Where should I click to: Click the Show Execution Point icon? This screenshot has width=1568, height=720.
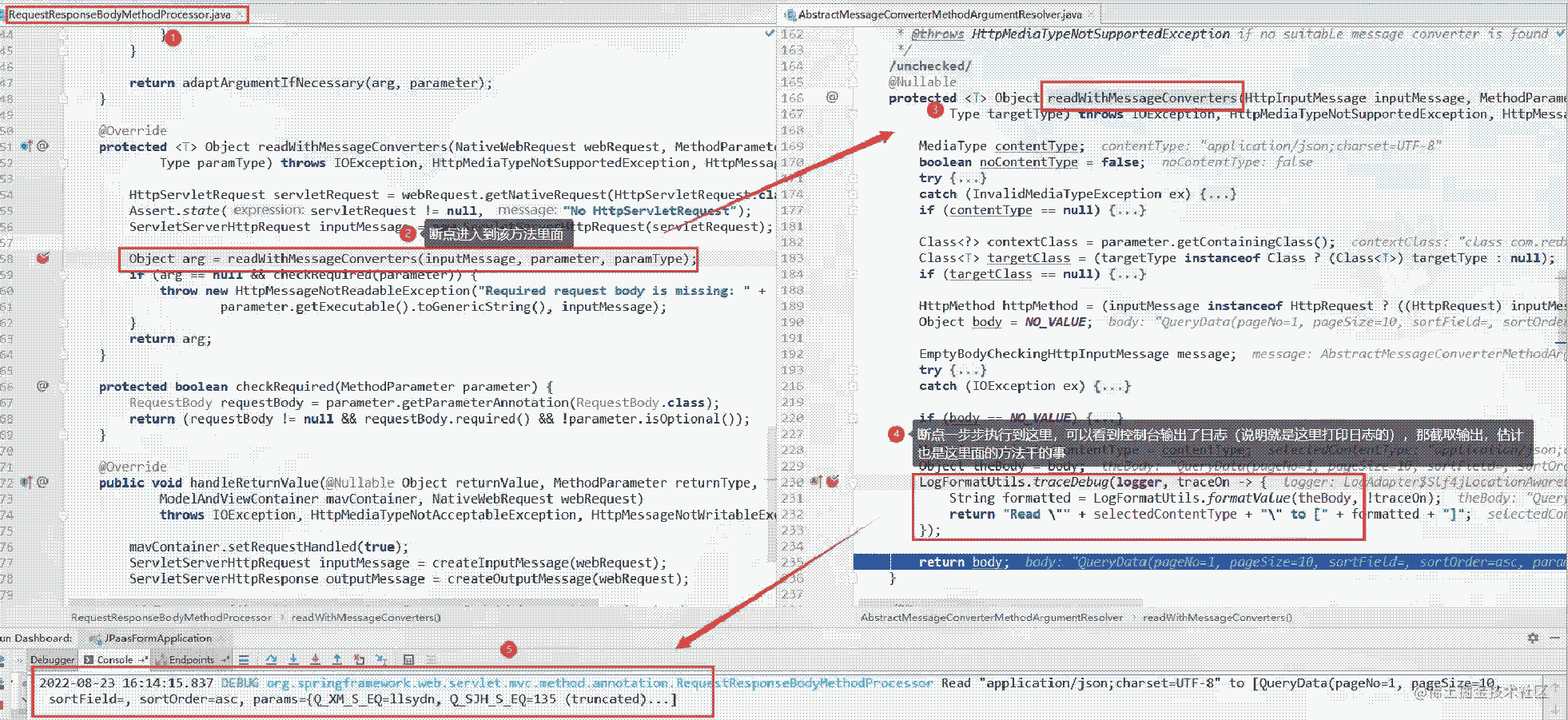[x=244, y=659]
